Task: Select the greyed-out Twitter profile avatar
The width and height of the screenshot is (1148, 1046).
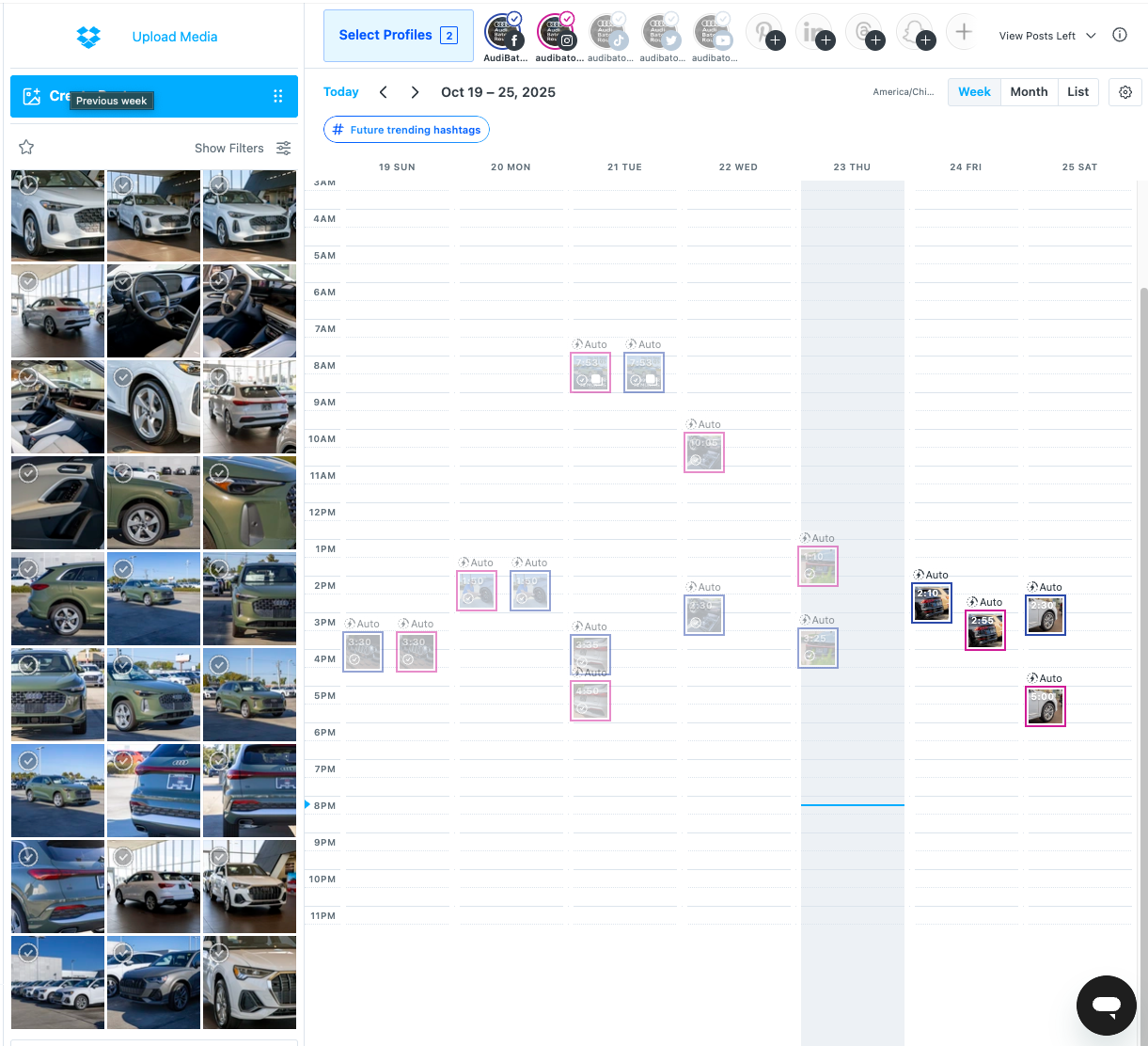Action: click(661, 32)
